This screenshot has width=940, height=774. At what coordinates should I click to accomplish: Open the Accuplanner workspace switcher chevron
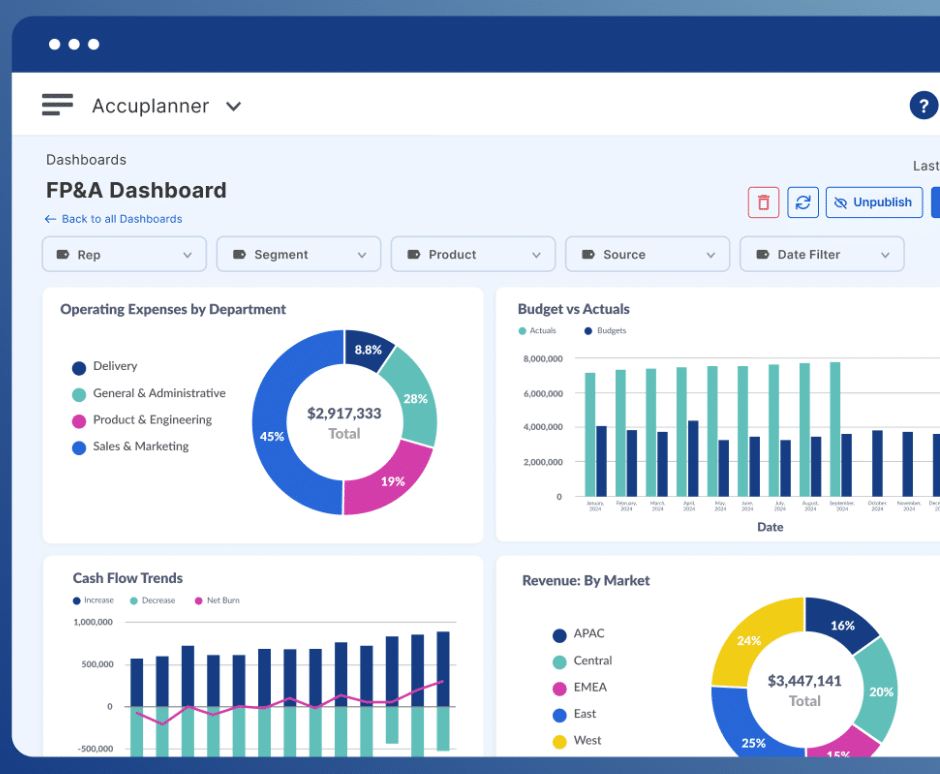point(233,105)
